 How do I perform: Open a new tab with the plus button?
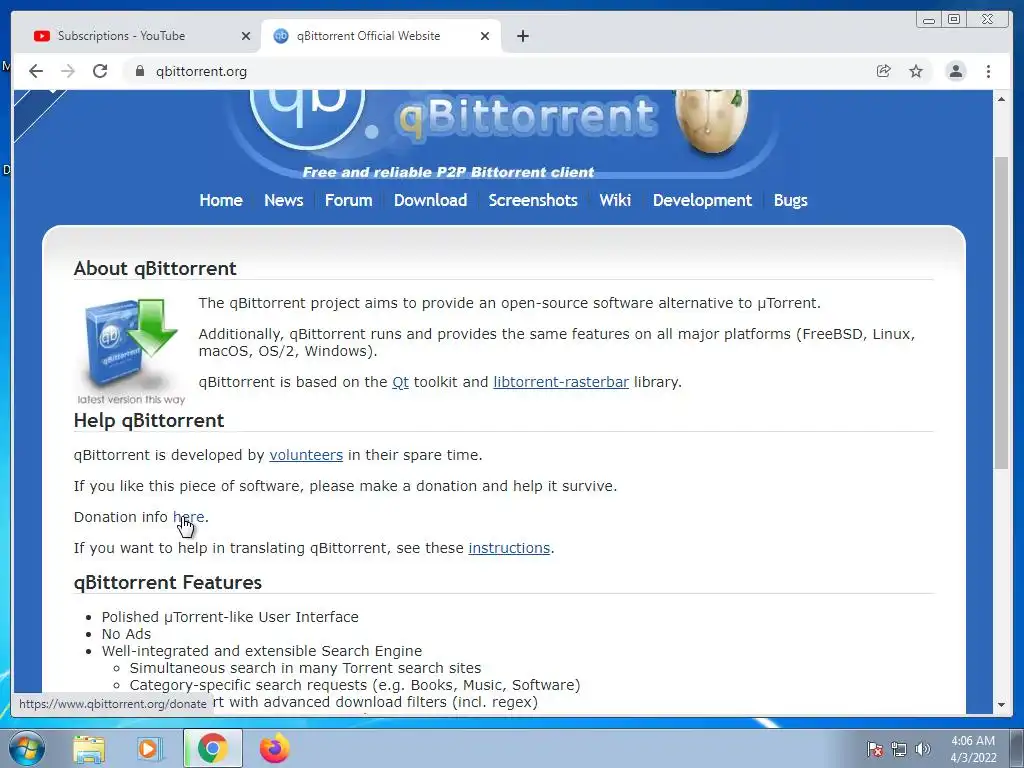tap(522, 36)
